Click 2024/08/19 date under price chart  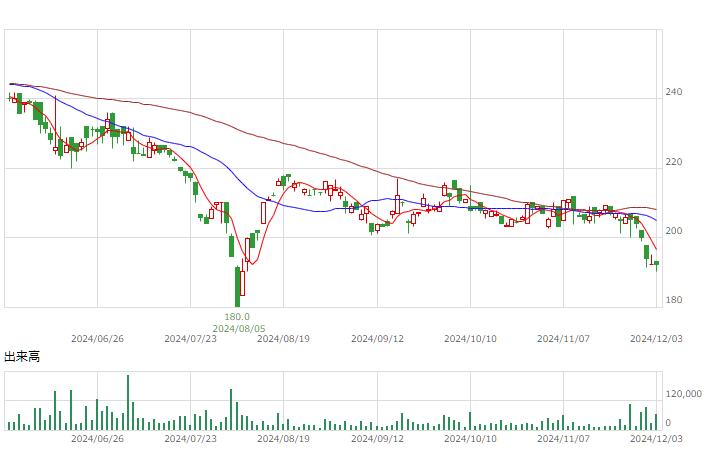click(283, 339)
